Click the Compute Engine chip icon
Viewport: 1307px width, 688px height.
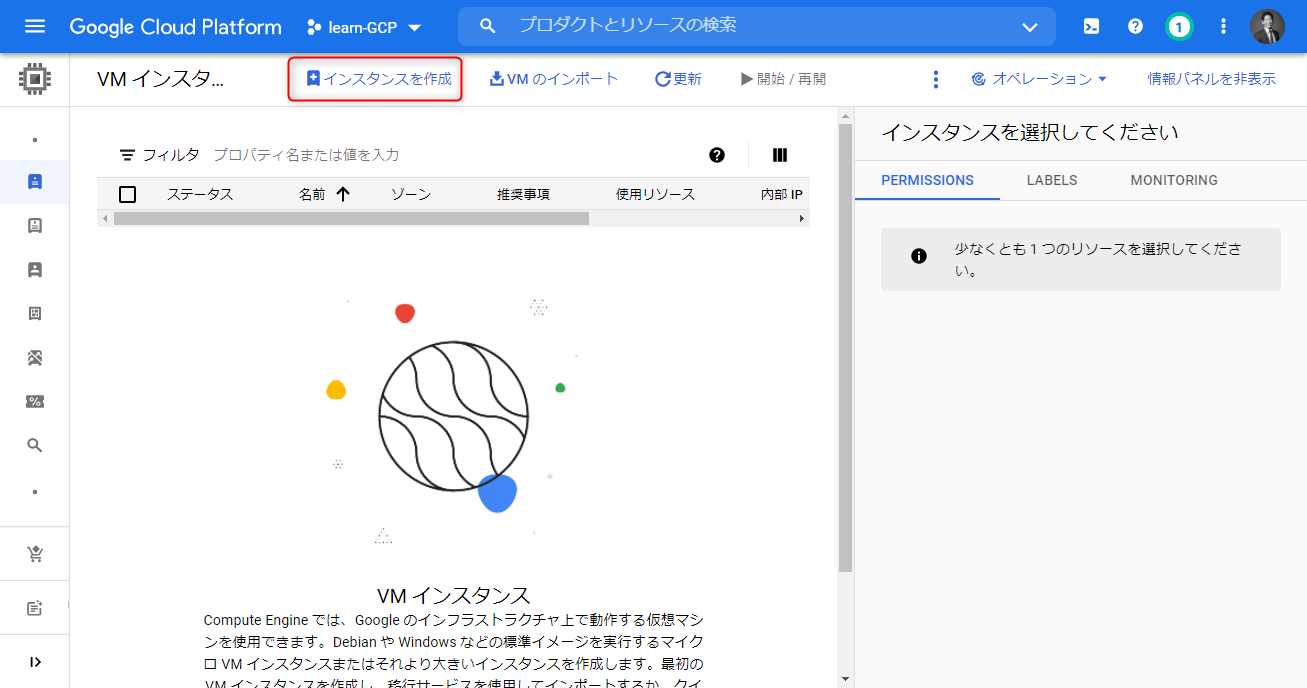click(x=35, y=79)
